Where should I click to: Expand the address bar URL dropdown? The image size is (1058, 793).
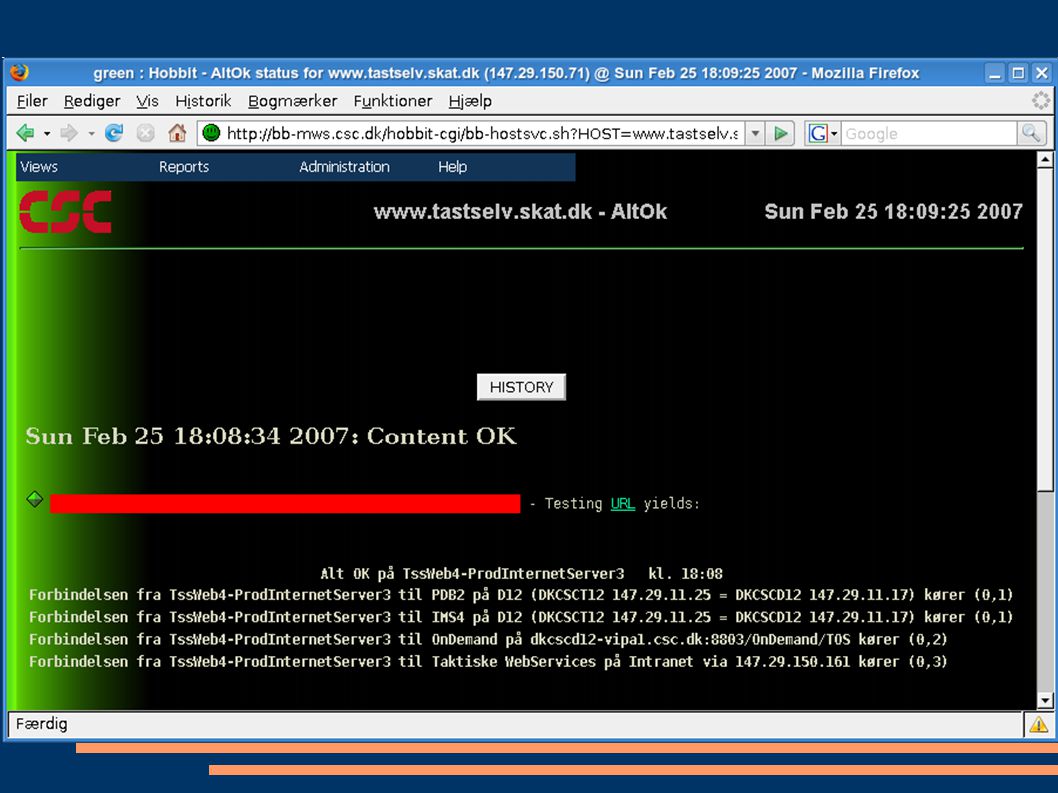tap(755, 133)
